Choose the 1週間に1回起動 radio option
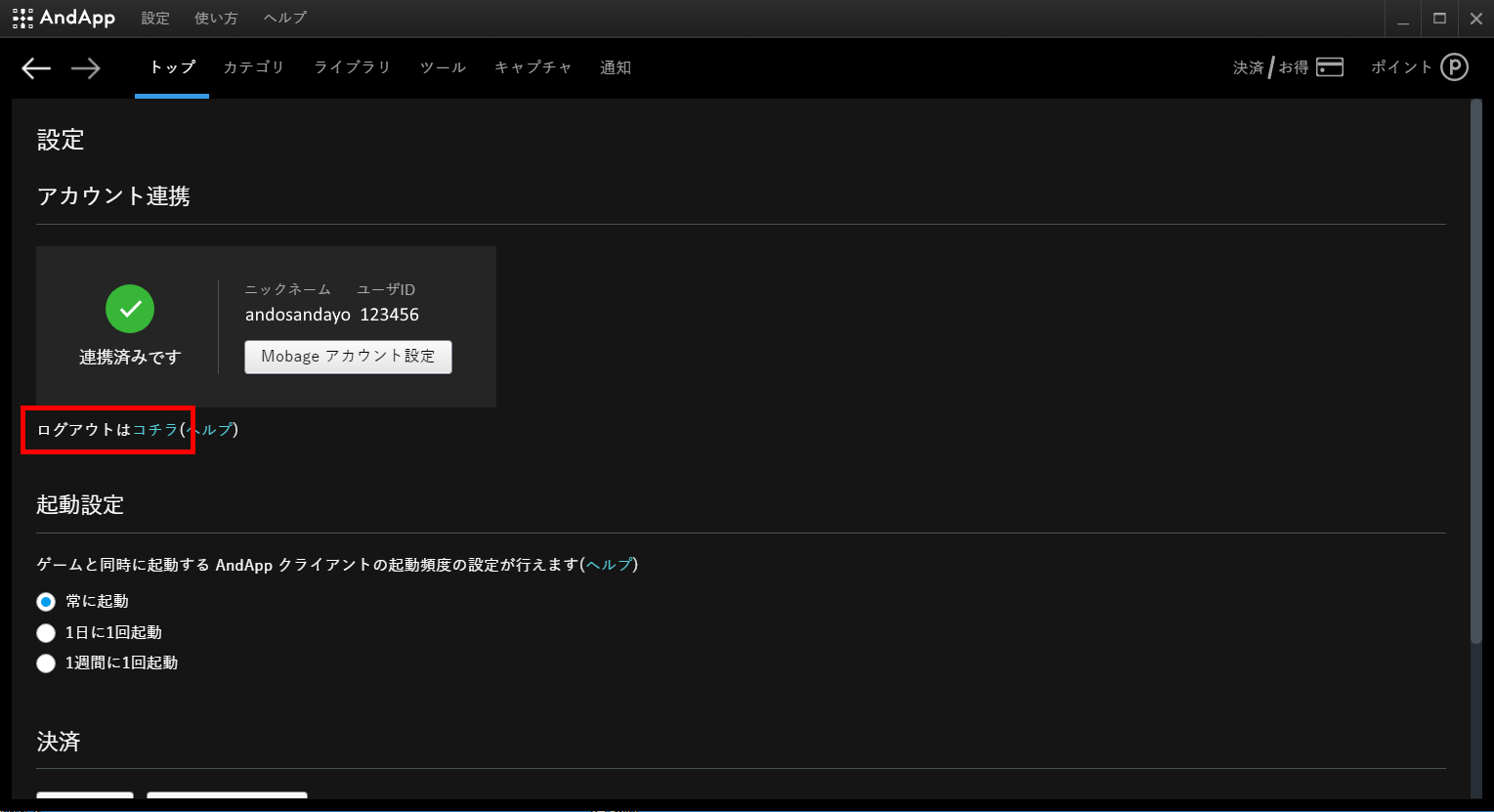This screenshot has height=812, width=1494. [x=46, y=663]
